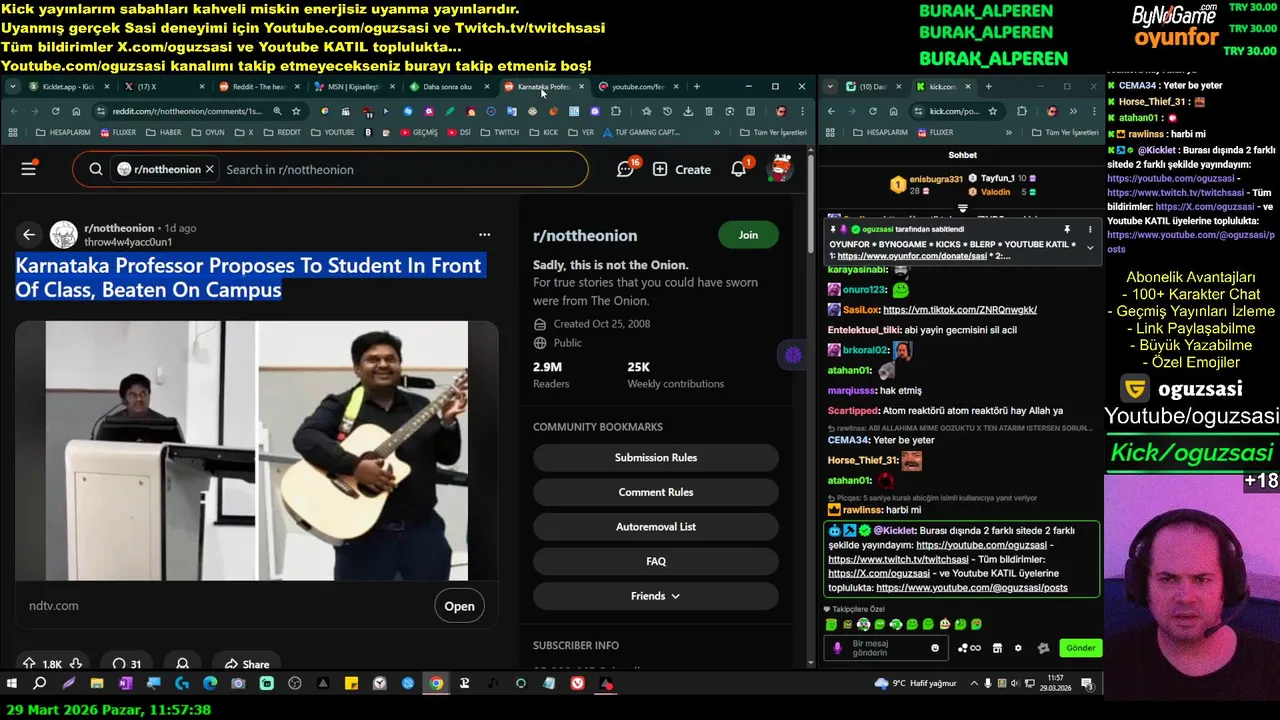
Task: Open extensions puzzle icon in kick window
Action: (x=1021, y=111)
